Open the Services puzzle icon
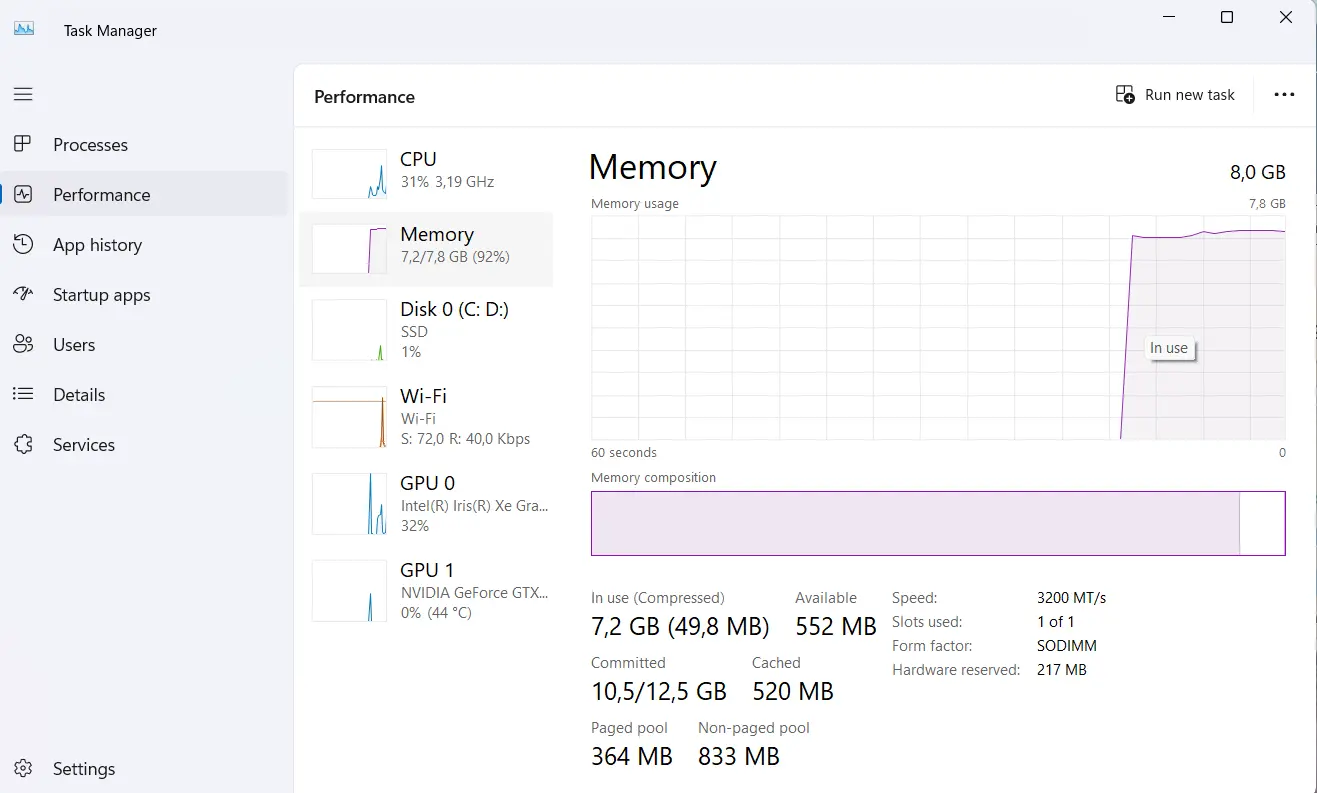This screenshot has height=793, width=1317. click(x=23, y=444)
